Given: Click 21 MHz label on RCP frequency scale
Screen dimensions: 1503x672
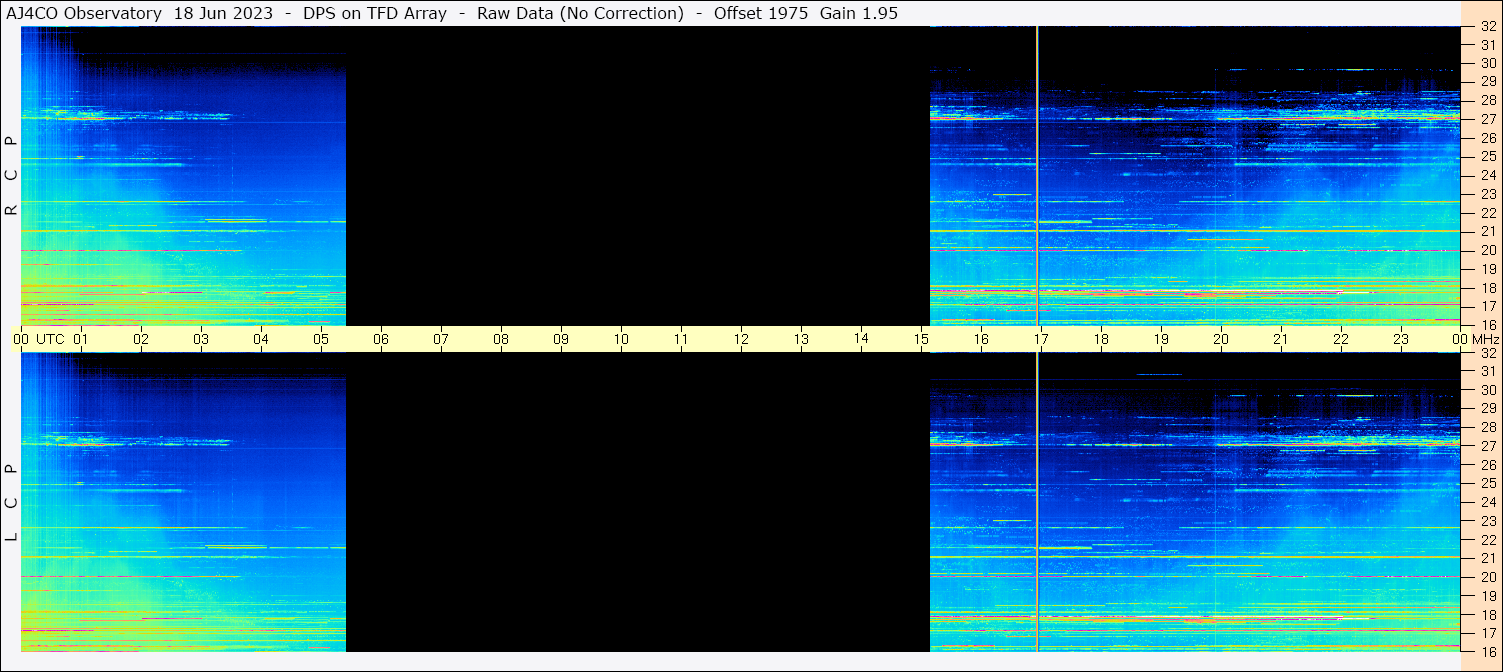Looking at the screenshot, I should coord(1487,231).
